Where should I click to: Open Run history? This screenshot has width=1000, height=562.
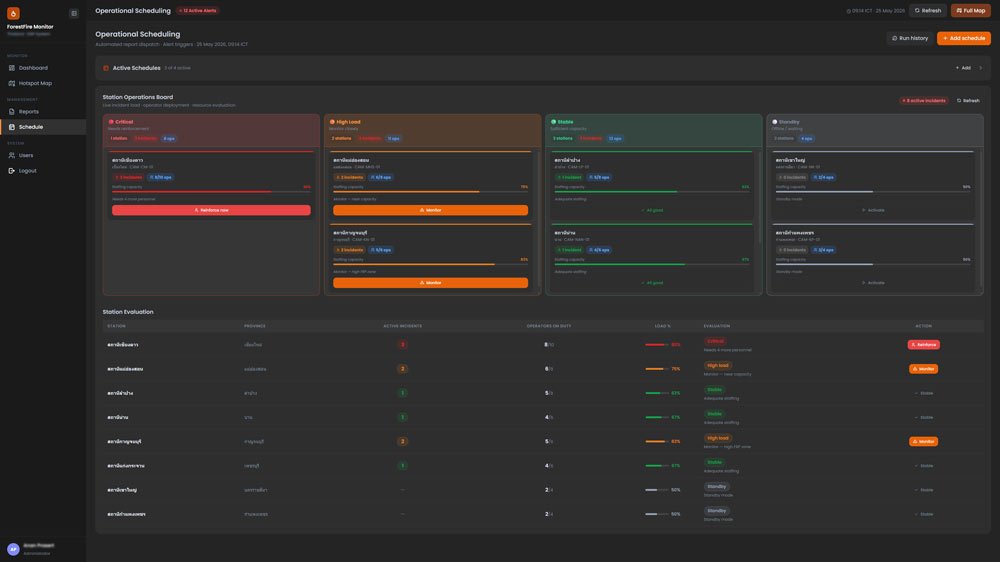[910, 38]
